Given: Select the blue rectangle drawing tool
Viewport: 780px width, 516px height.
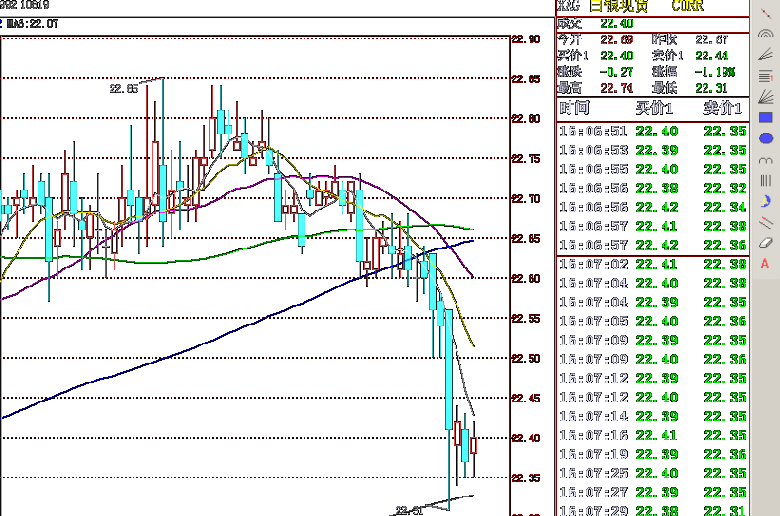Looking at the screenshot, I should coord(766,117).
